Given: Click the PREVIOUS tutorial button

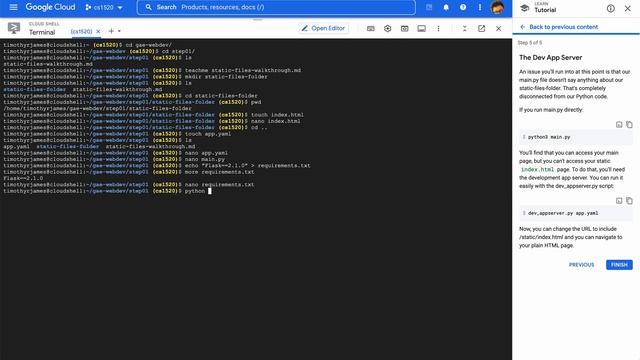Looking at the screenshot, I should [582, 265].
